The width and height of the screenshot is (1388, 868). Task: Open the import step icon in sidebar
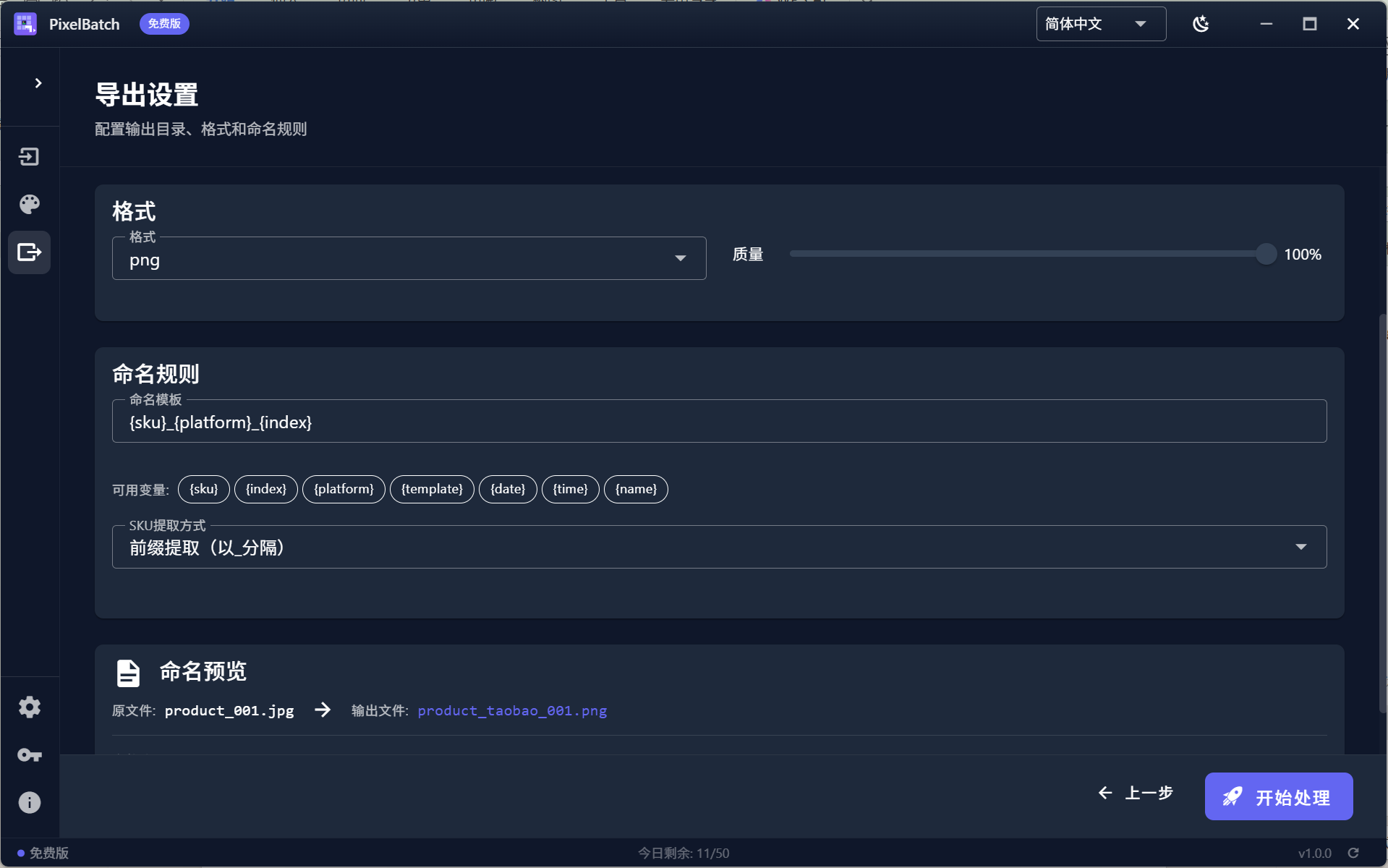pos(29,157)
